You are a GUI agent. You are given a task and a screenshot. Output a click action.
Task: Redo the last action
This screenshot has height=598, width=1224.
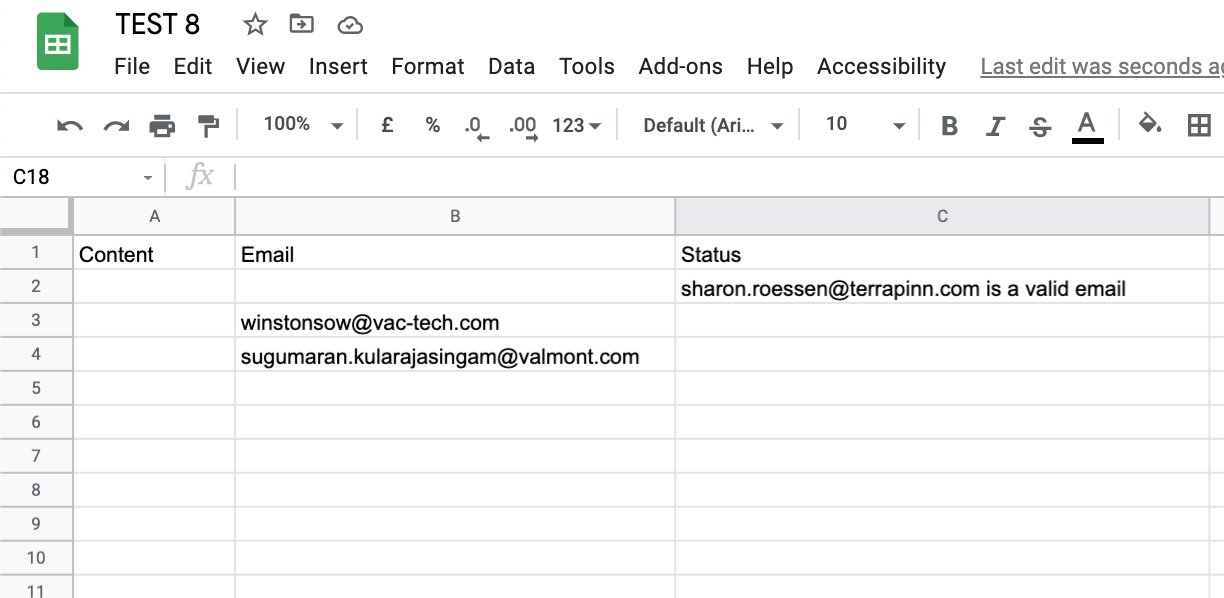coord(117,125)
